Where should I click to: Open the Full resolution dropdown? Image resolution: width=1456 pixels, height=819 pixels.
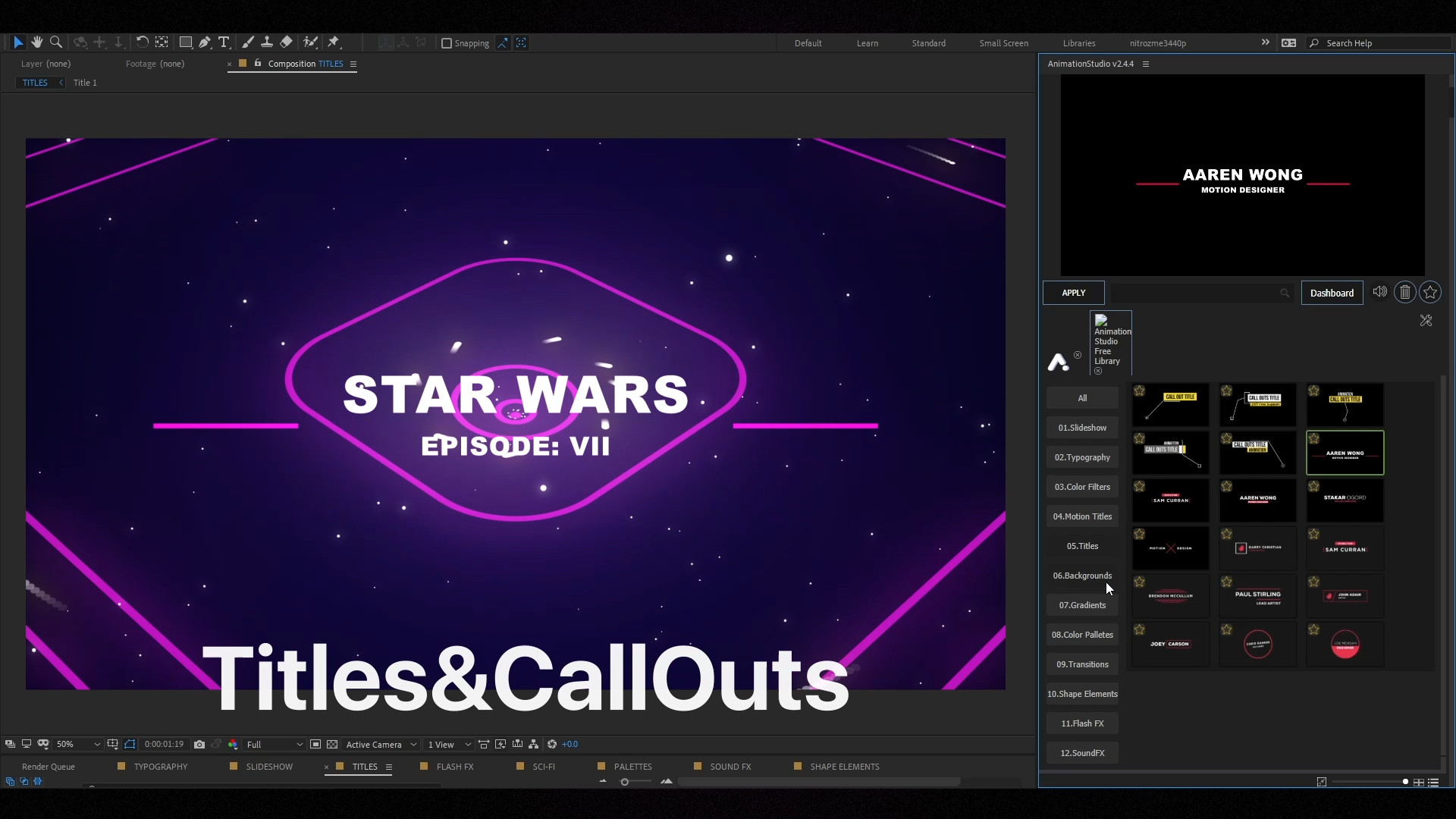[275, 744]
